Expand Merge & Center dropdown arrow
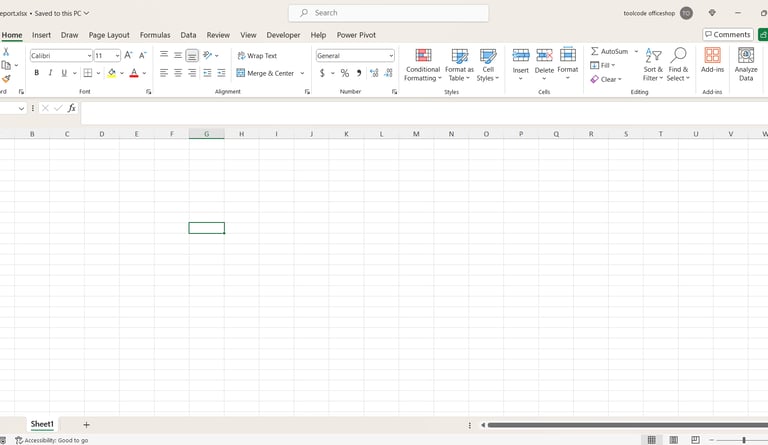 click(302, 73)
